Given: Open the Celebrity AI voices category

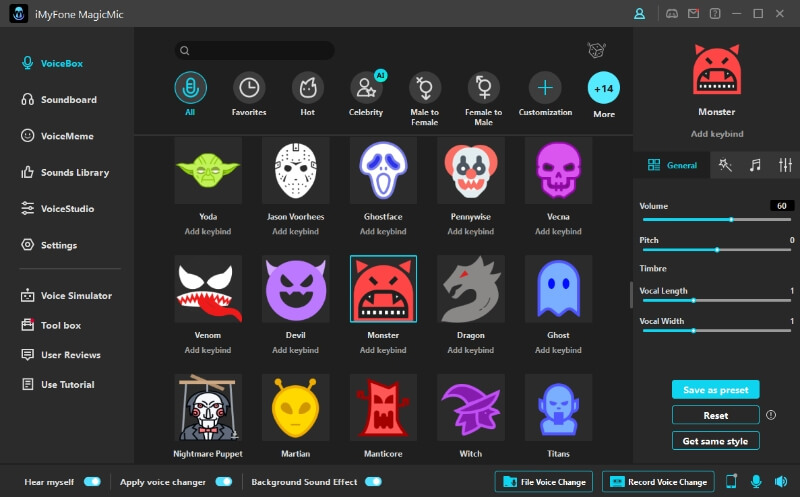Looking at the screenshot, I should [x=366, y=88].
